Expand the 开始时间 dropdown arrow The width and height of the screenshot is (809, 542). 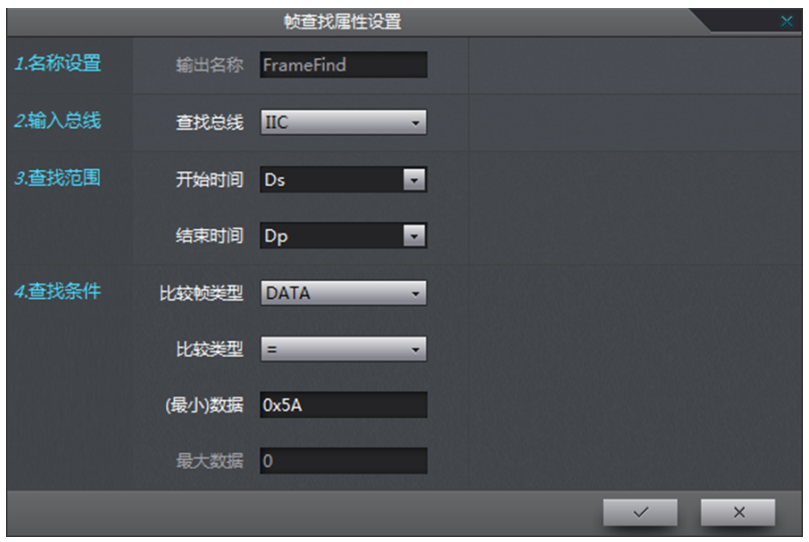[414, 179]
